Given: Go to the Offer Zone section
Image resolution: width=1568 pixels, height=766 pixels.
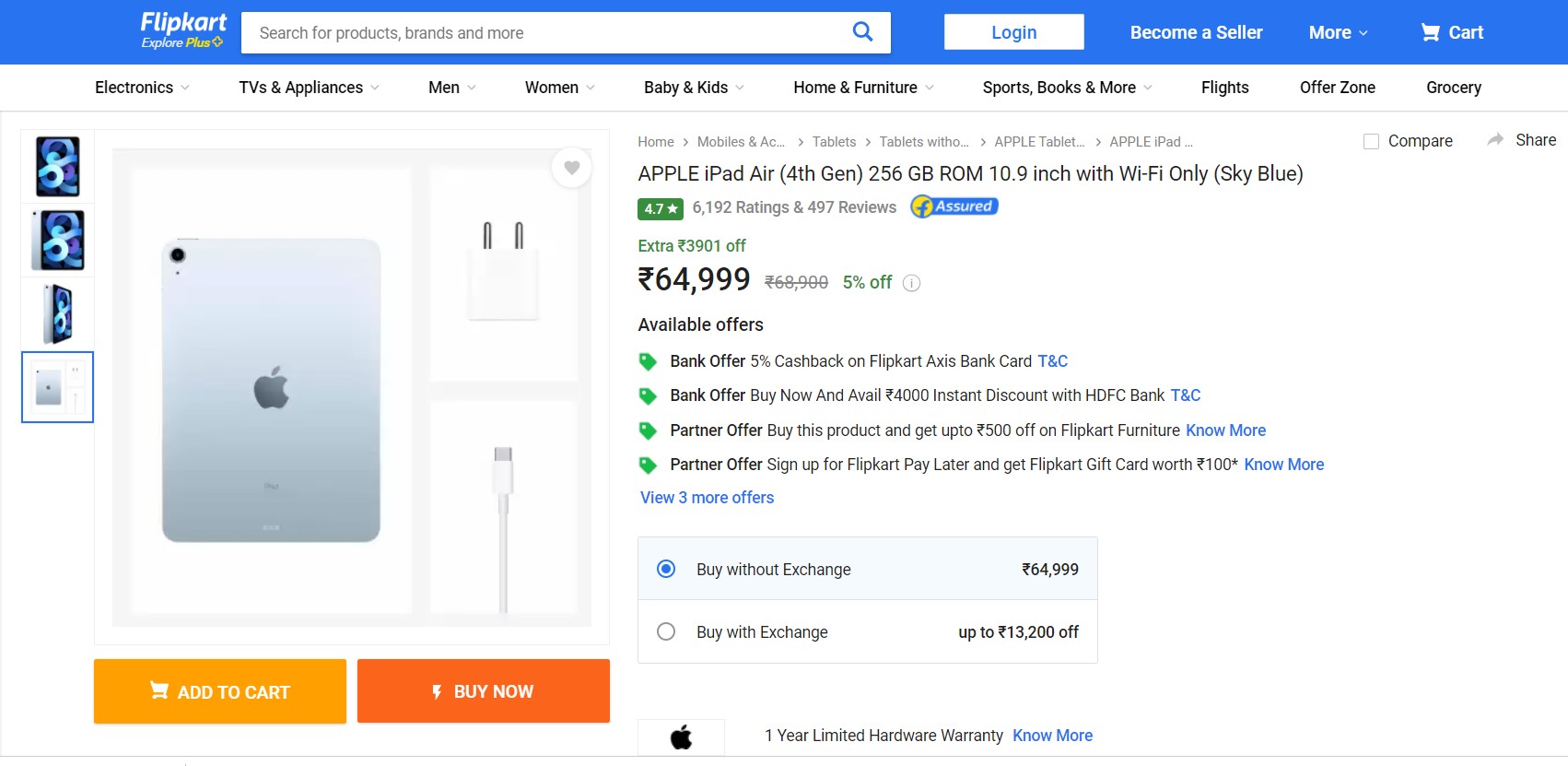Looking at the screenshot, I should [1337, 88].
